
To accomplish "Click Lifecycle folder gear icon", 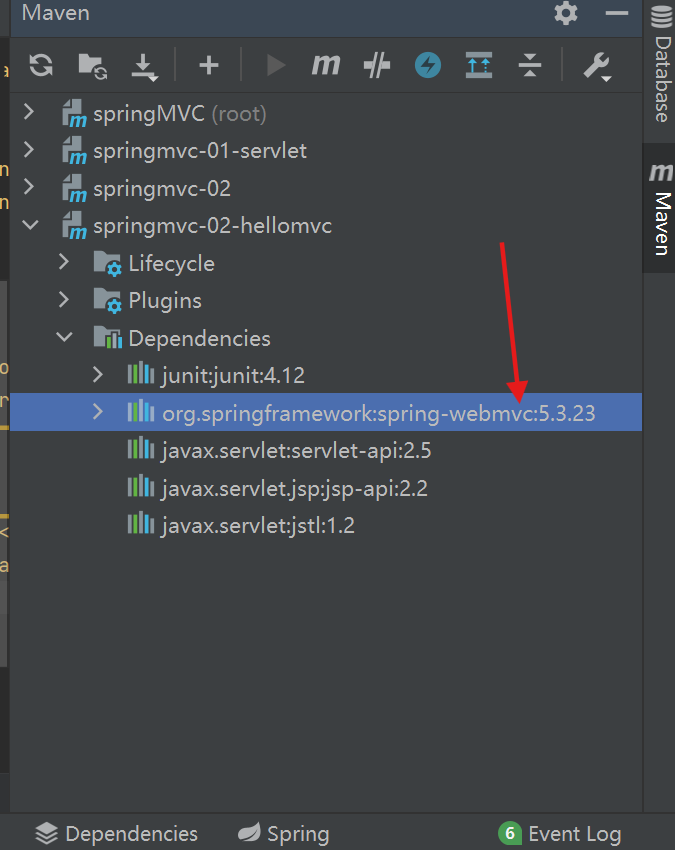I will tap(108, 263).
